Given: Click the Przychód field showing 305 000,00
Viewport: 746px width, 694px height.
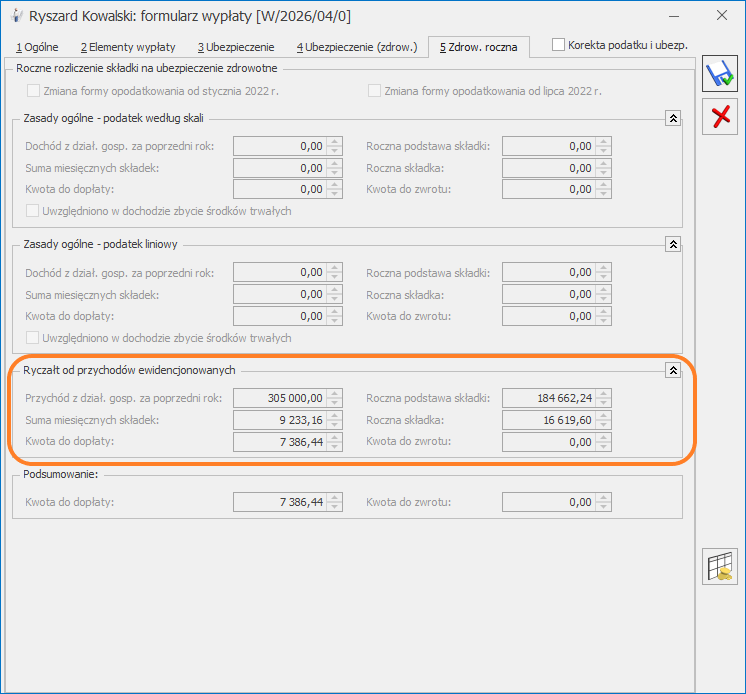Looking at the screenshot, I should (x=279, y=398).
